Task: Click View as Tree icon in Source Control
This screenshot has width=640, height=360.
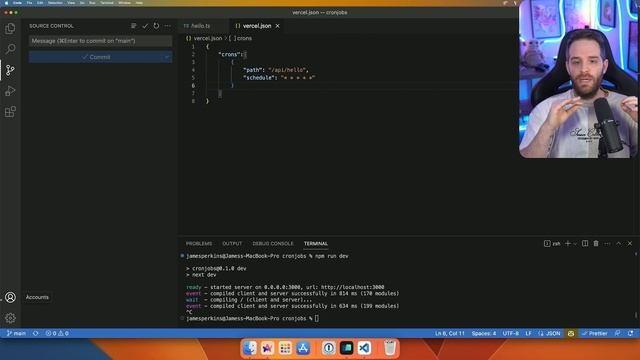Action: coord(133,26)
